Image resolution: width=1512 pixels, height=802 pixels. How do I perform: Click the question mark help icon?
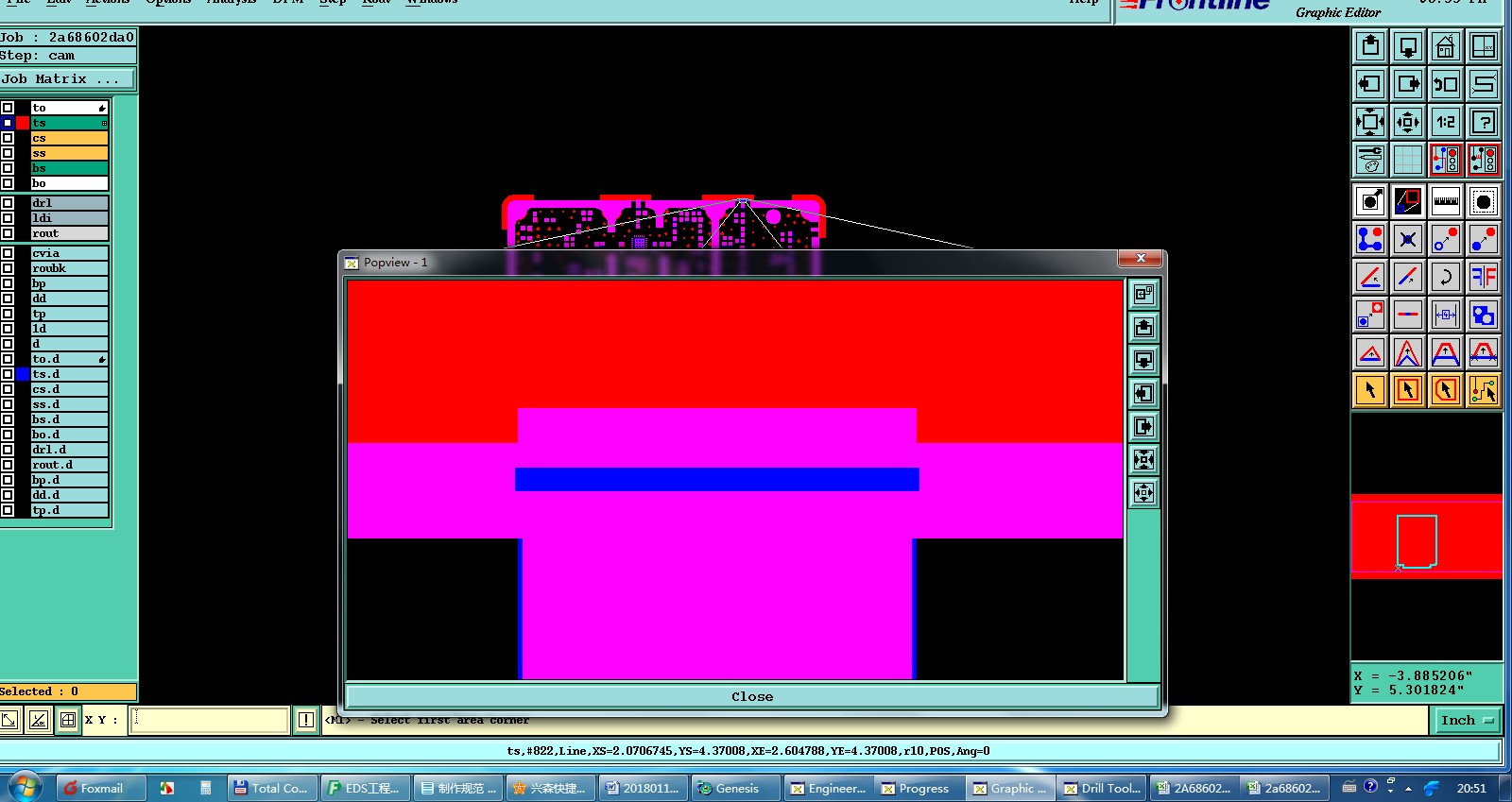click(1484, 122)
